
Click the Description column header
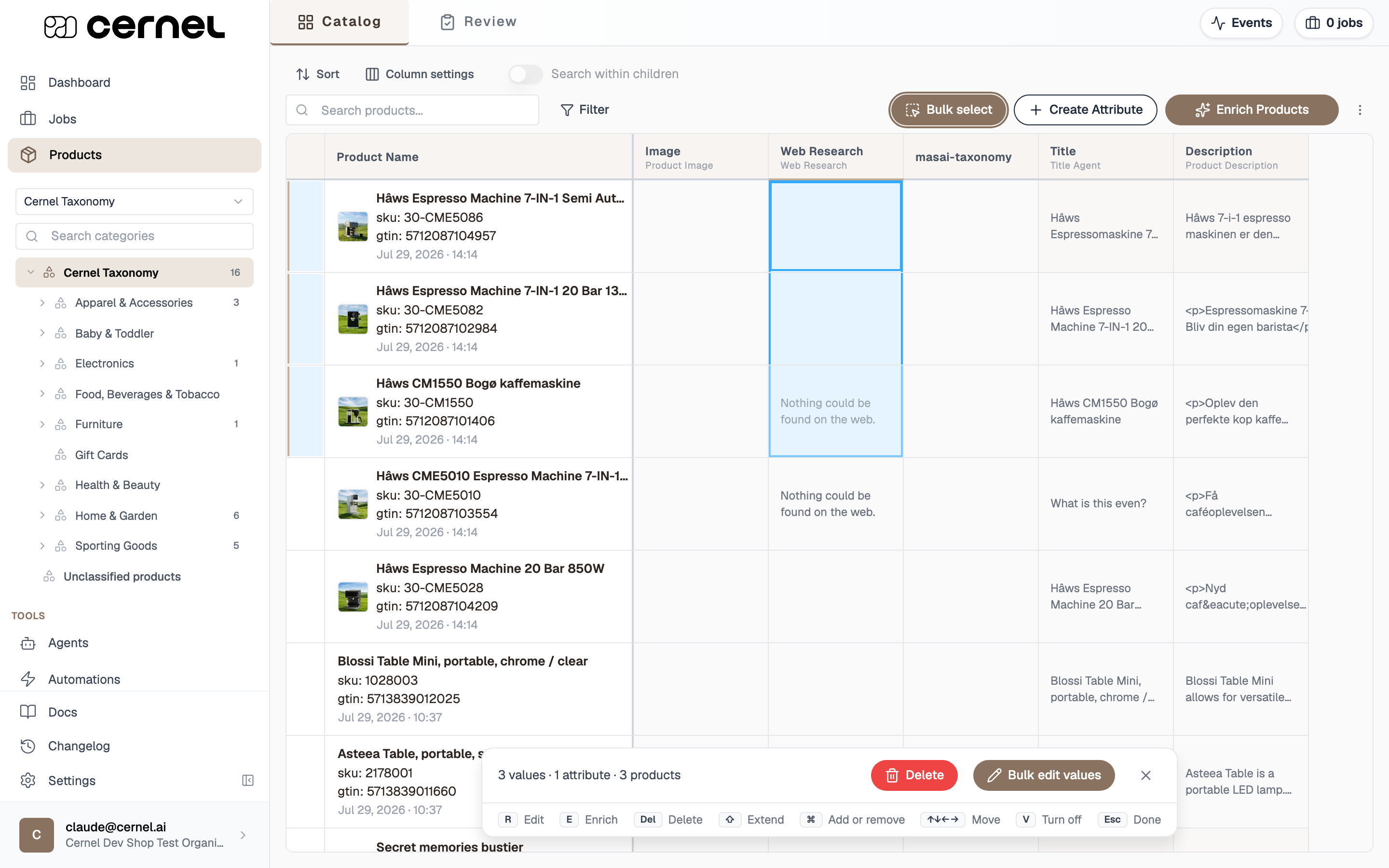coord(1241,157)
